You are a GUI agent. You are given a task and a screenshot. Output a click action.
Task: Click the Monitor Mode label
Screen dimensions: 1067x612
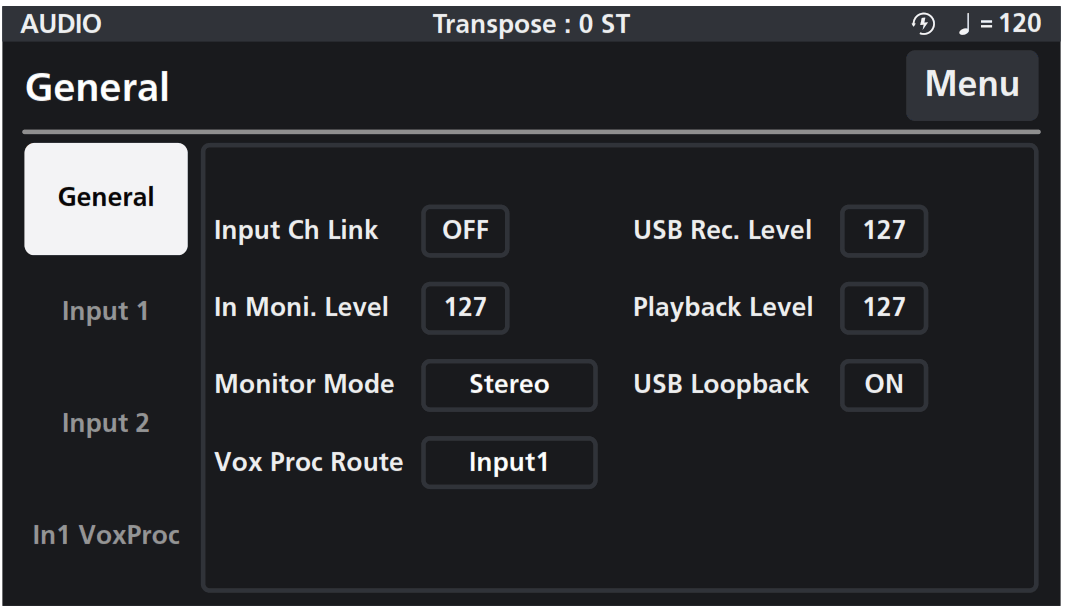pyautogui.click(x=304, y=385)
